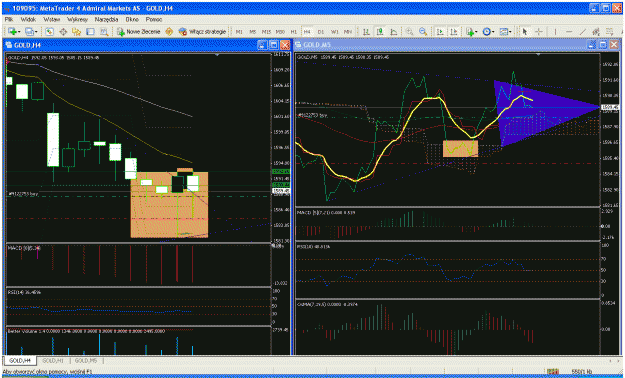
Task: Open the Strategy Tester magnifier icon
Action: coord(104,32)
